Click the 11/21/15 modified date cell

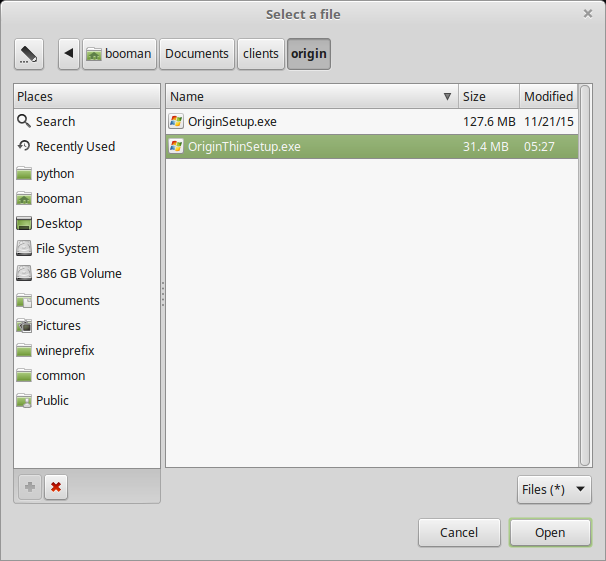(549, 122)
